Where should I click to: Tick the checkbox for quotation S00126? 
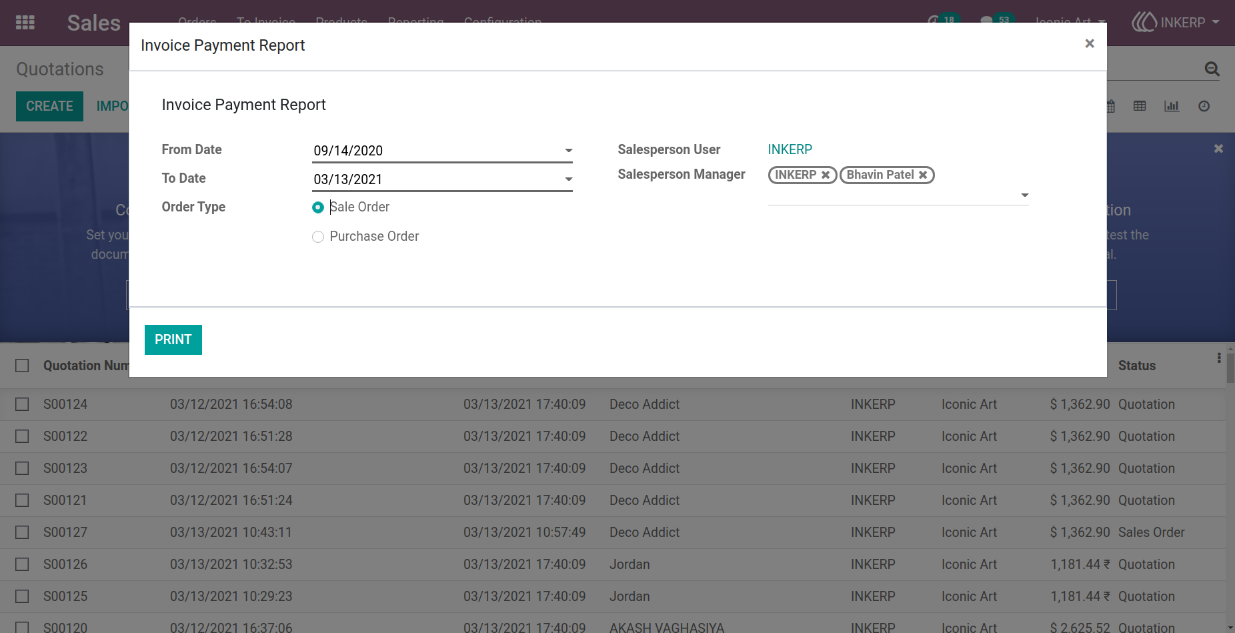[x=22, y=565]
